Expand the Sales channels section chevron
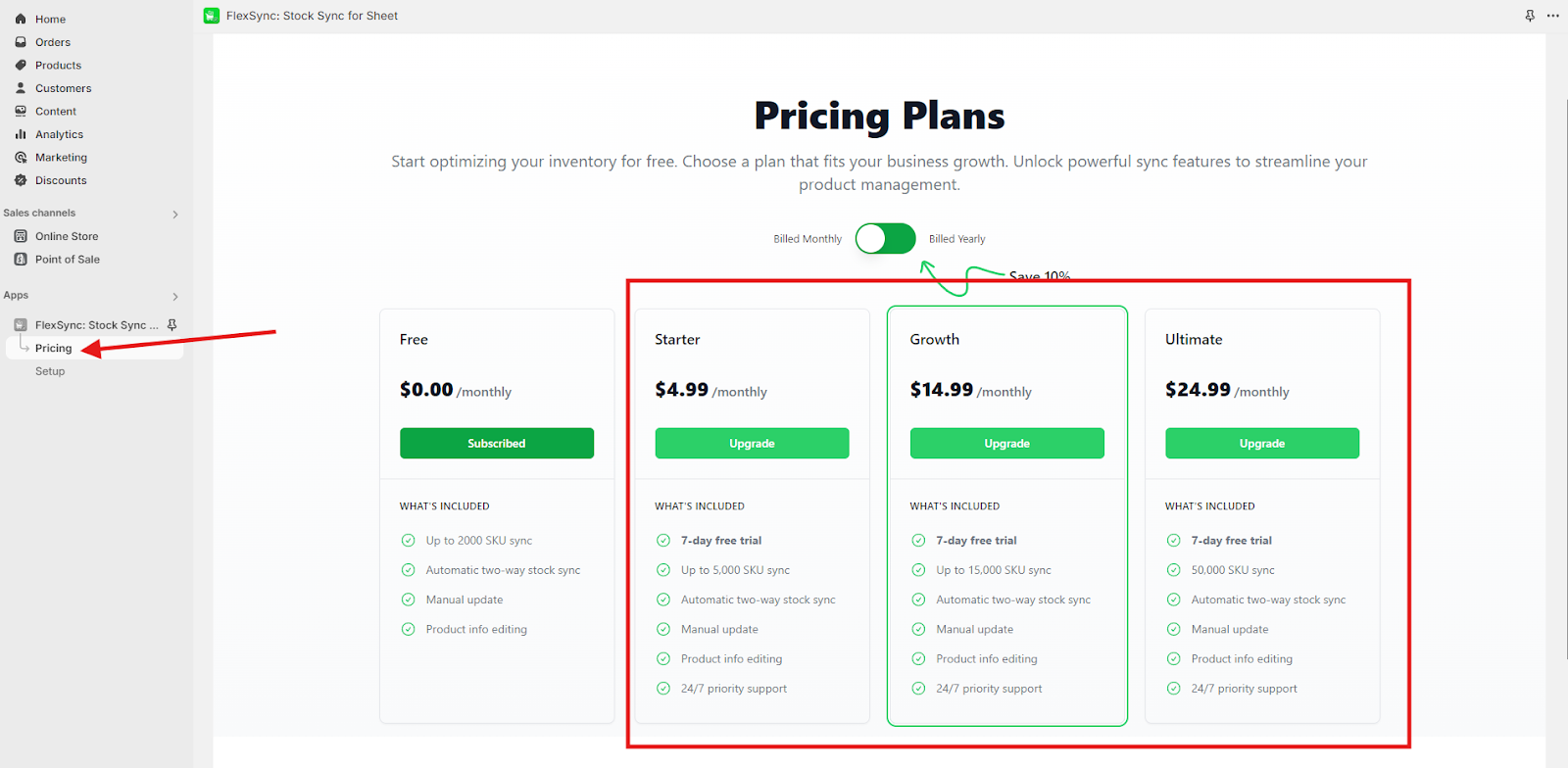Image resolution: width=1568 pixels, height=768 pixels. tap(175, 214)
